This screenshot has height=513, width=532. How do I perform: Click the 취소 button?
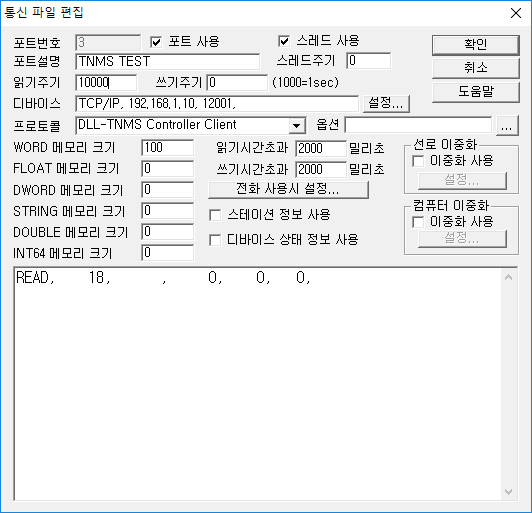tap(476, 68)
